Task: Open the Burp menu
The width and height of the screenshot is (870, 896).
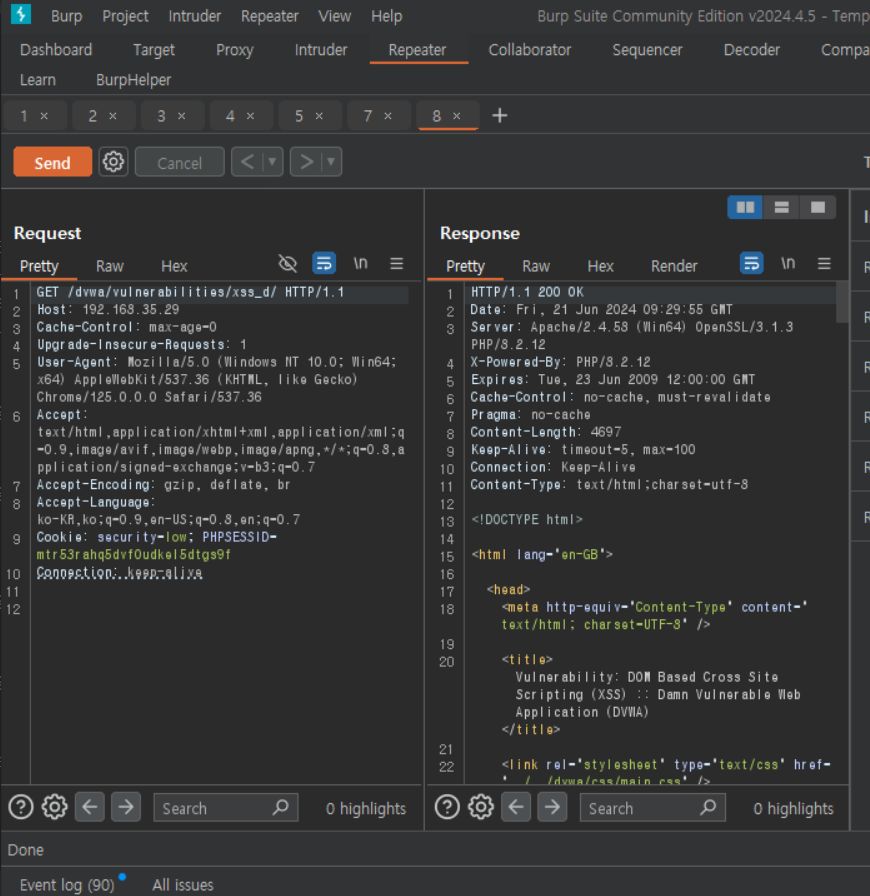Action: (66, 16)
